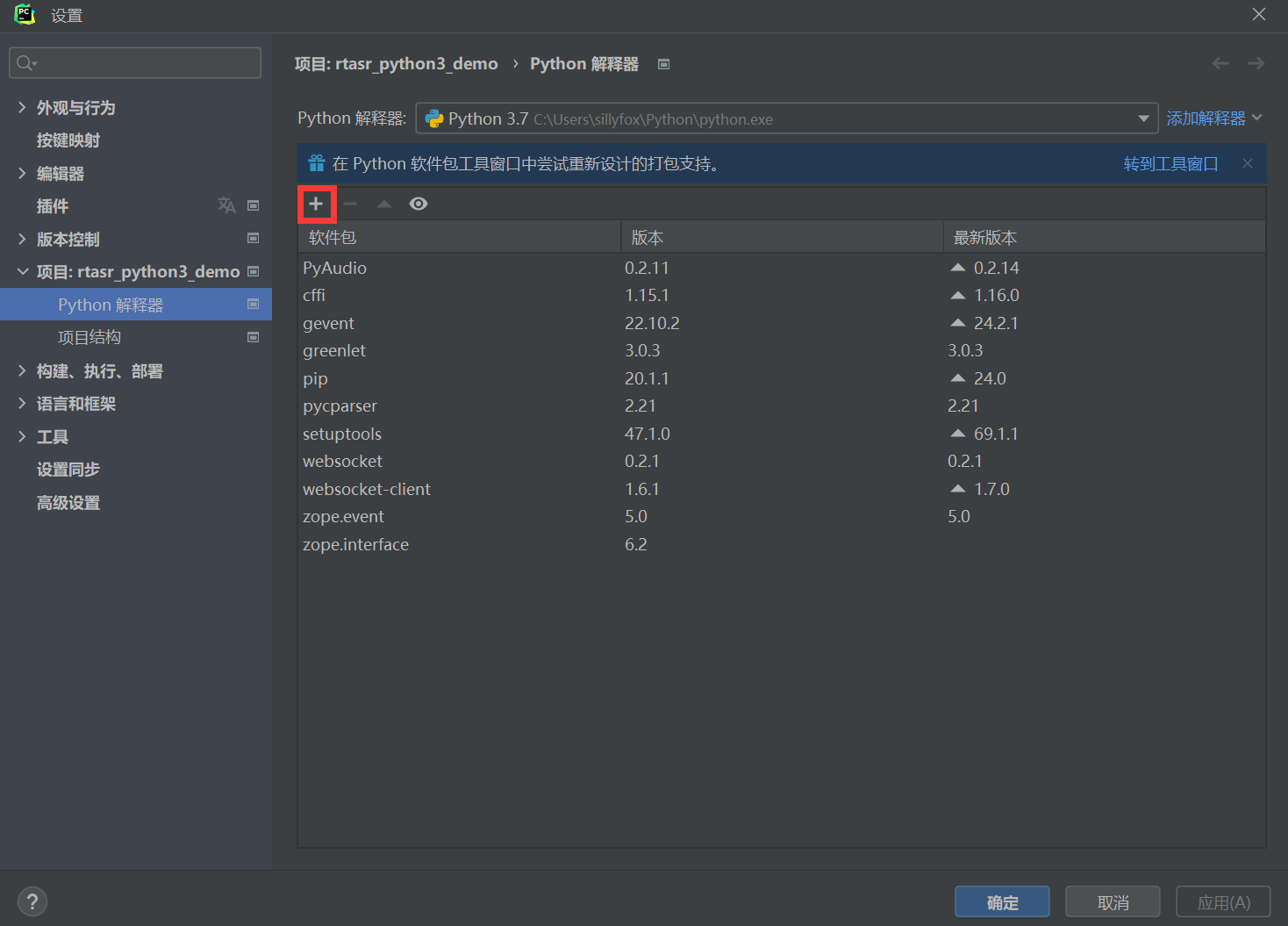Click upgrade arrow next to setuptools 69.1.1
This screenshot has height=926, width=1288.
pyautogui.click(x=958, y=434)
